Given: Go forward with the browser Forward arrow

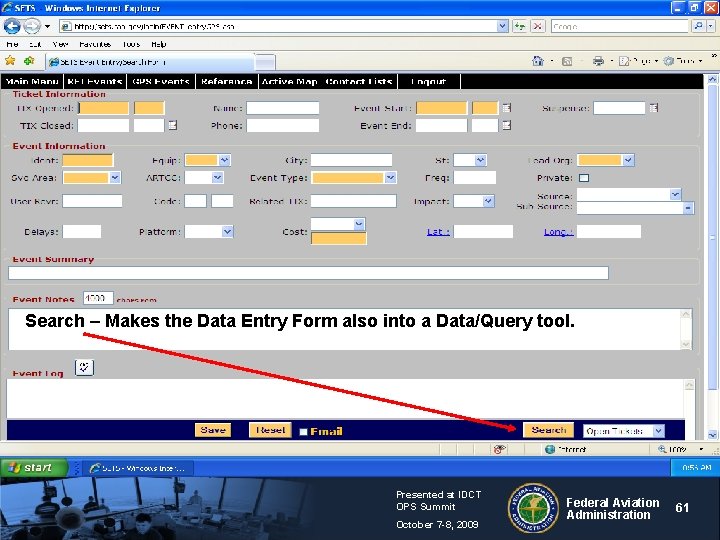Looking at the screenshot, I should pyautogui.click(x=31, y=26).
